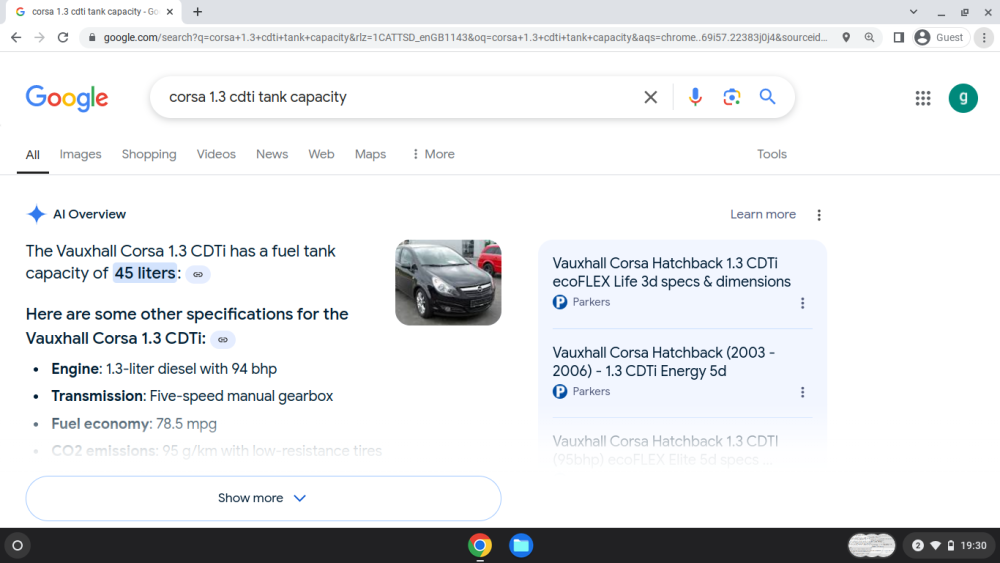Viewport: 1000px width, 563px height.
Task: Expand the More search filters menu
Action: (434, 154)
